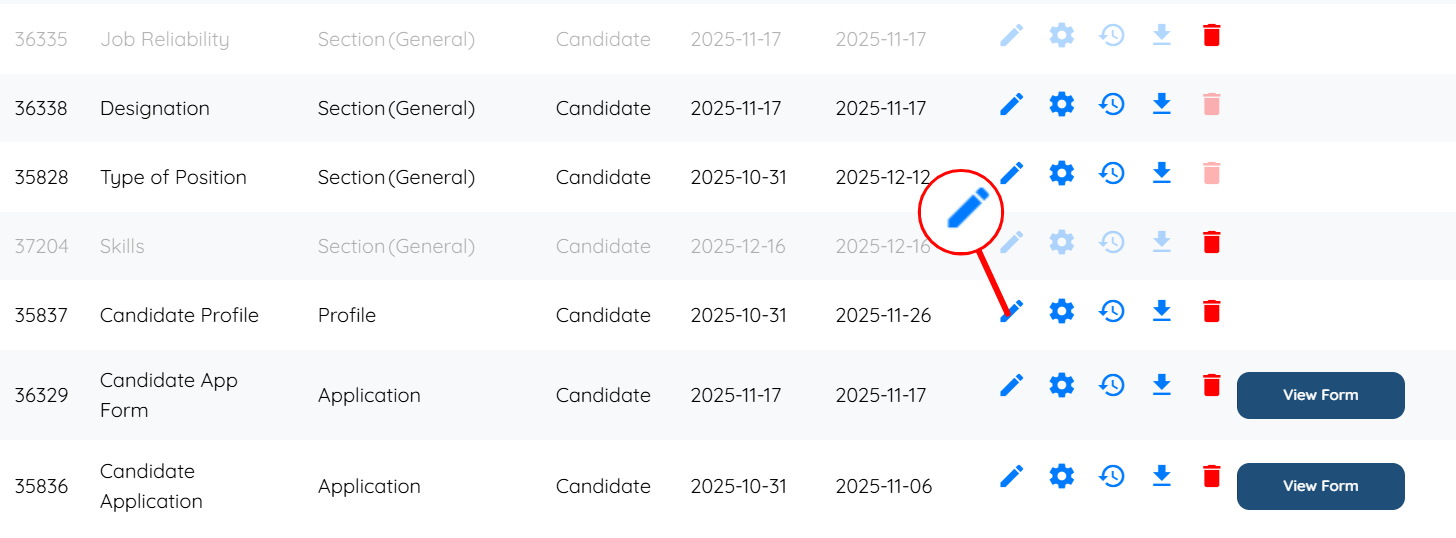
Task: Select the Candidate Profile name cell
Action: click(x=179, y=315)
